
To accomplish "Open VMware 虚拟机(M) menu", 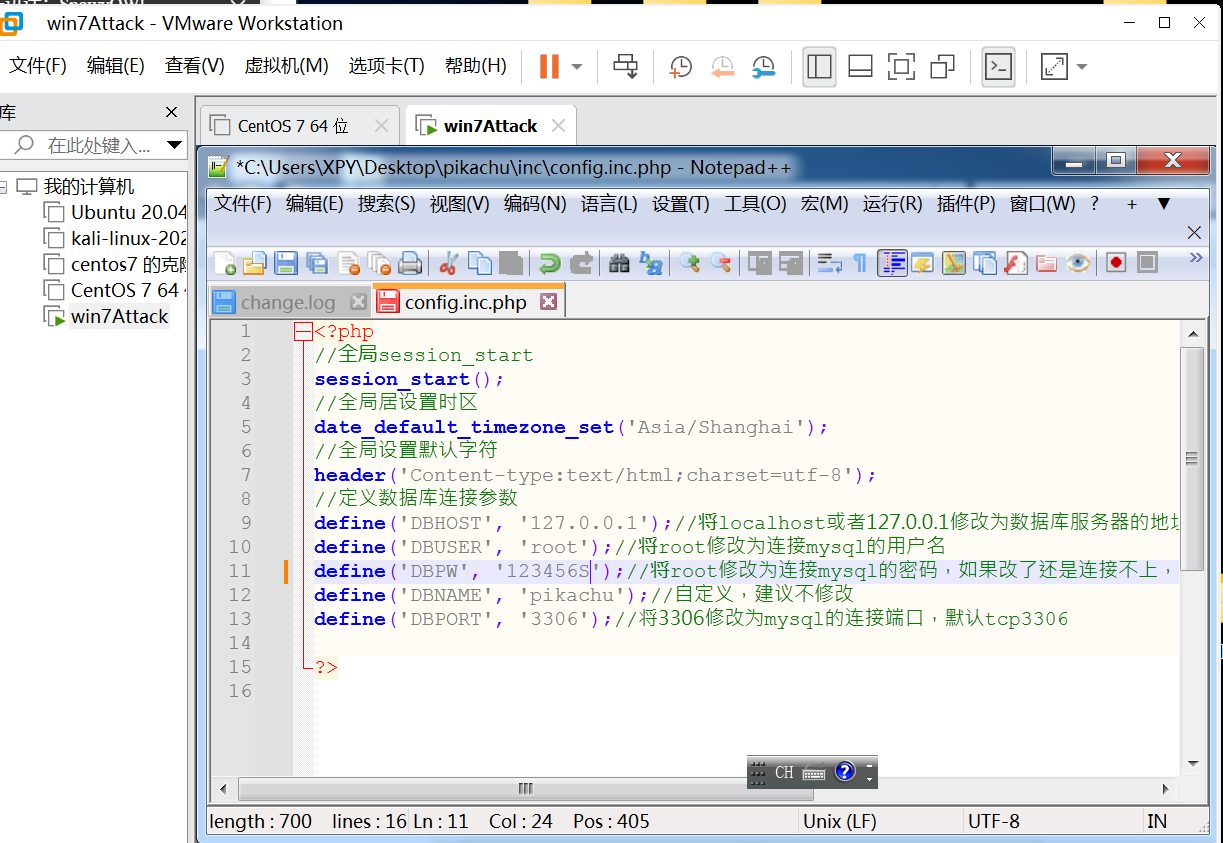I will point(286,66).
